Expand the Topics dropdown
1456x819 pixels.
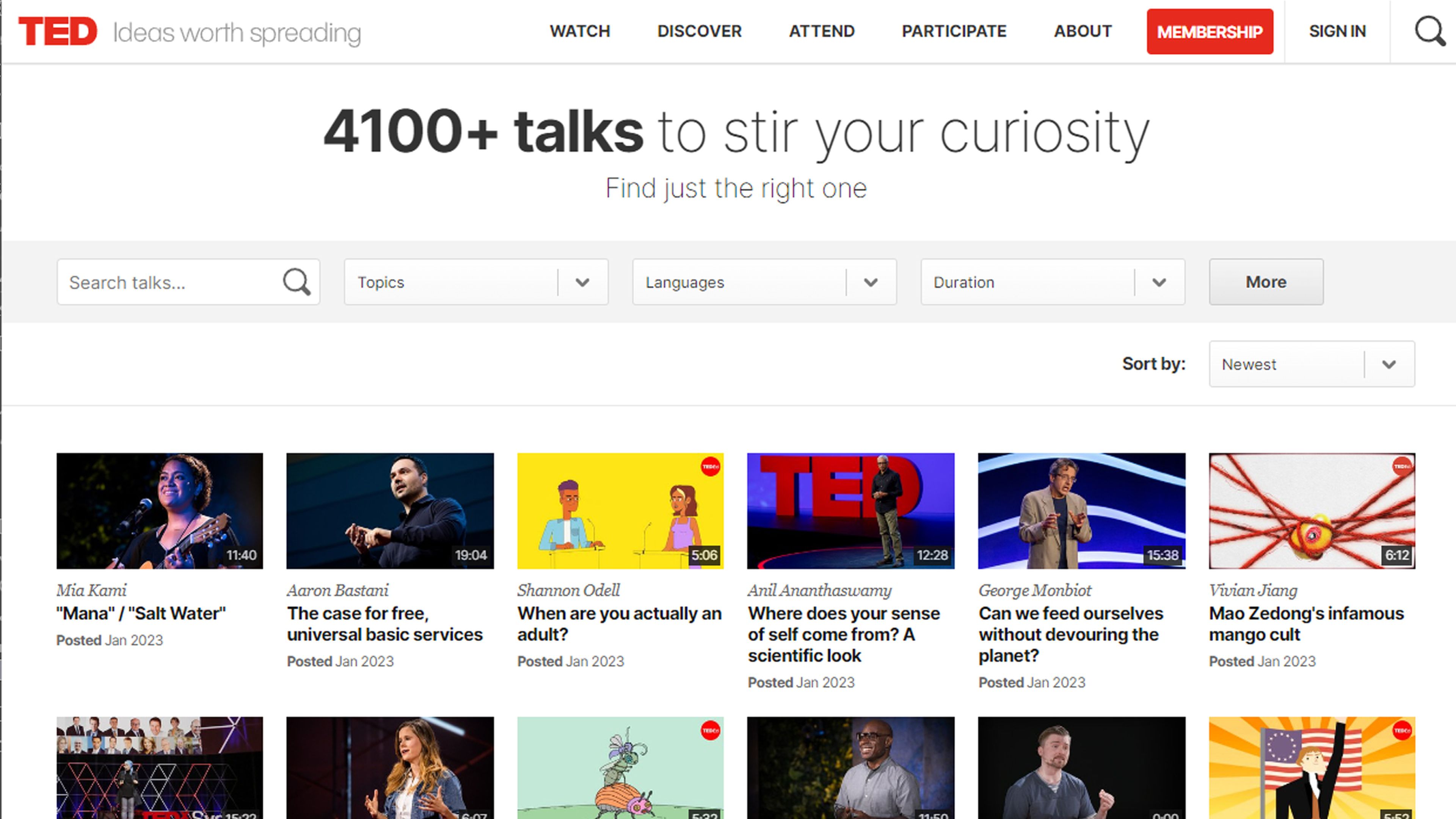[476, 282]
